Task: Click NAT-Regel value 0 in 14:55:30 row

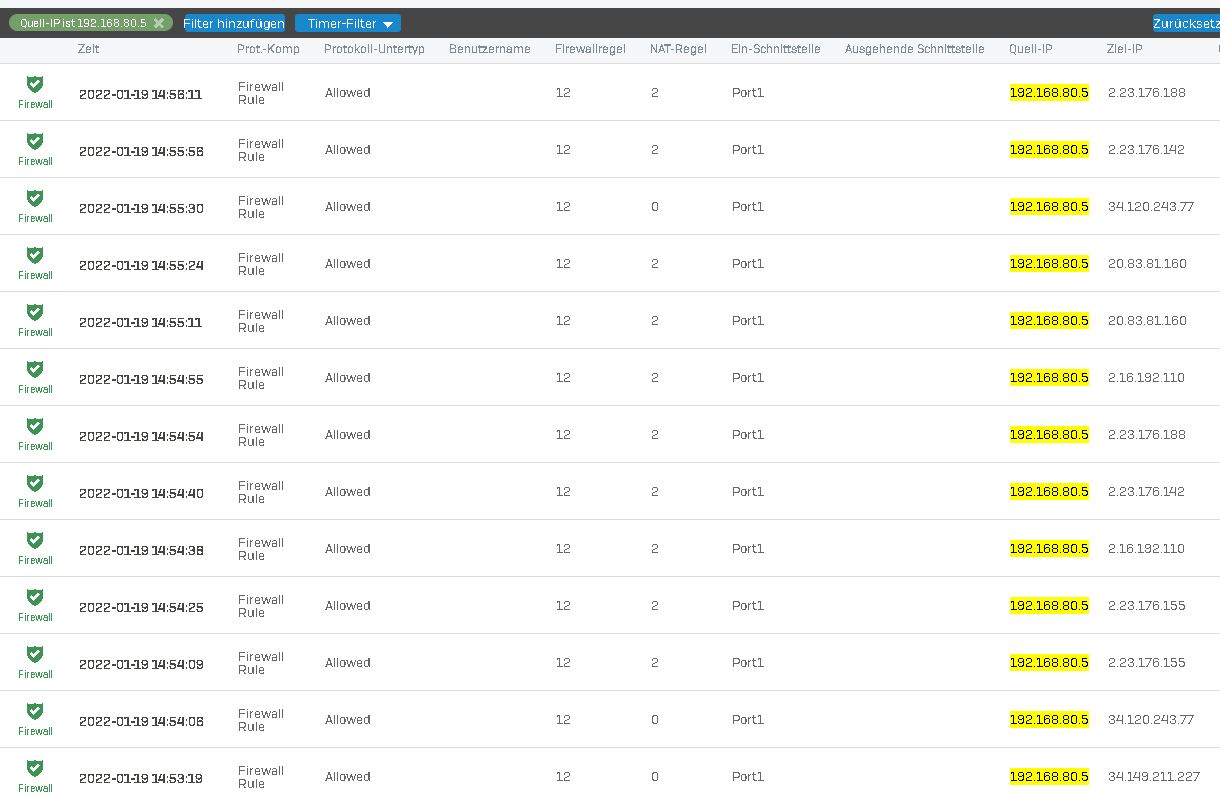Action: tap(655, 206)
